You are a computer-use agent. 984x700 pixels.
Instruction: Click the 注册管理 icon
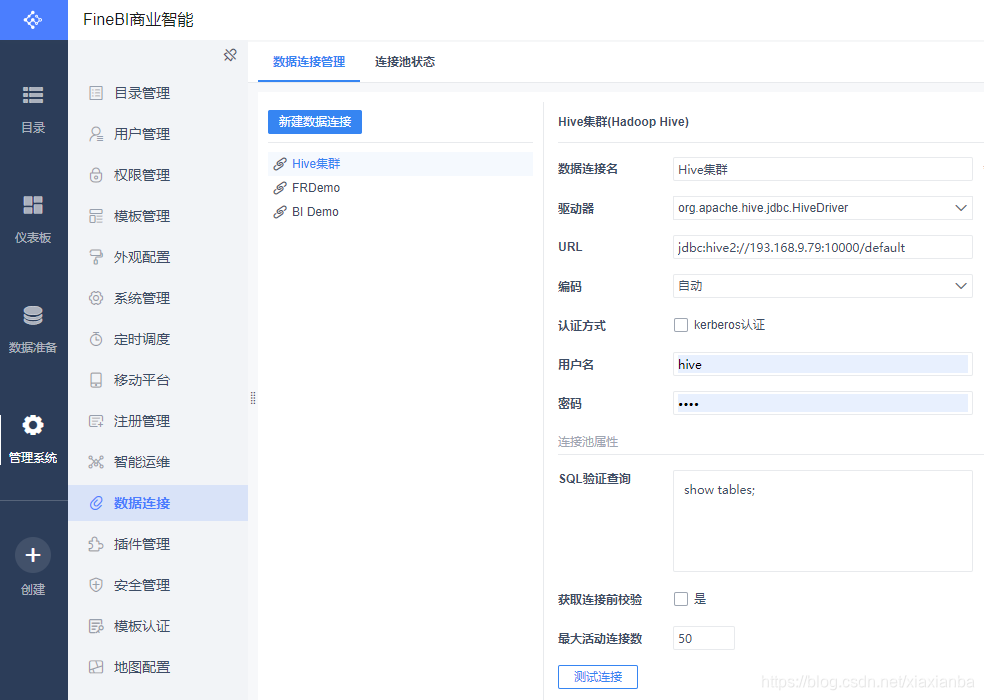tap(96, 421)
